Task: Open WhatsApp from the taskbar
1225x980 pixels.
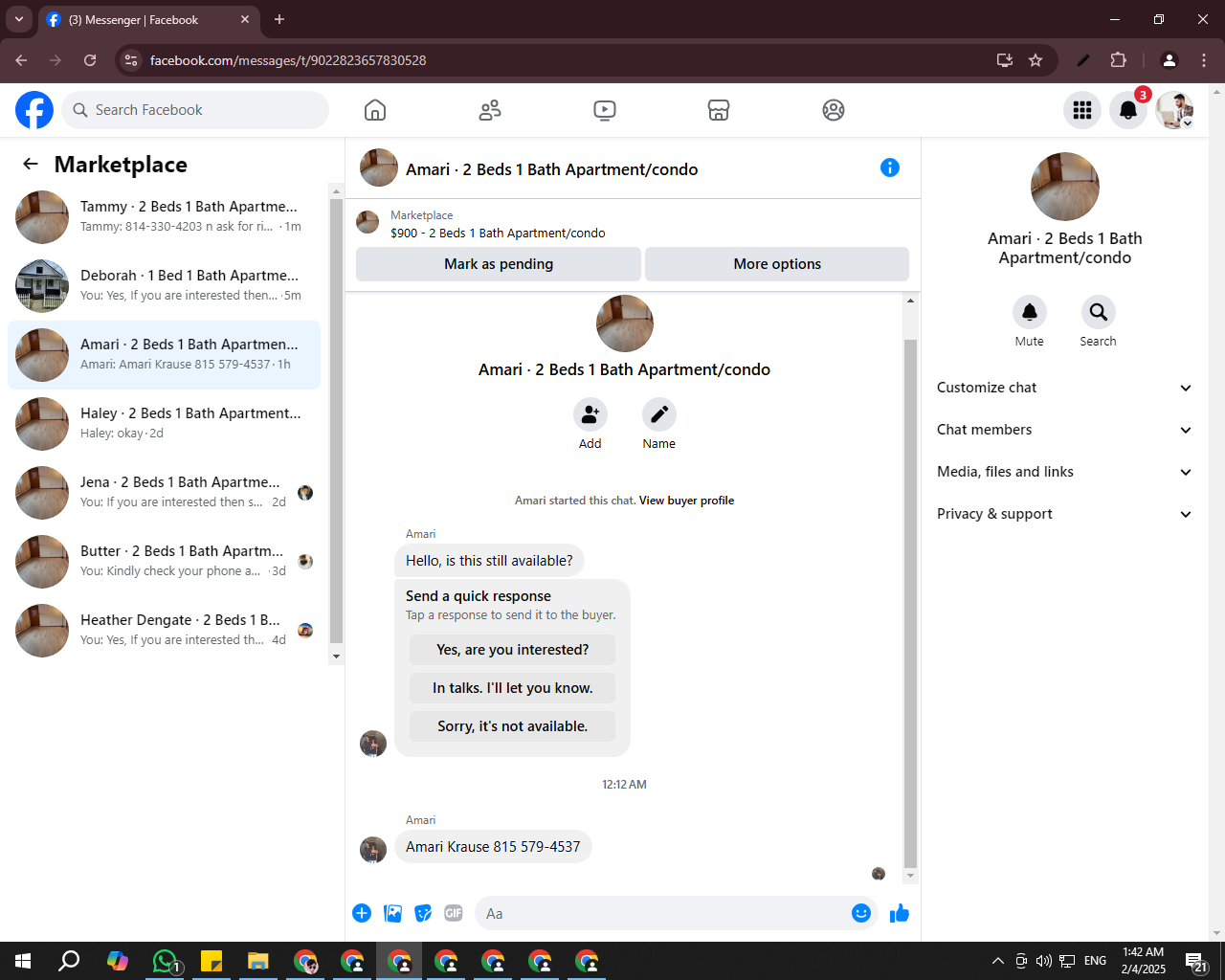Action: 166,961
